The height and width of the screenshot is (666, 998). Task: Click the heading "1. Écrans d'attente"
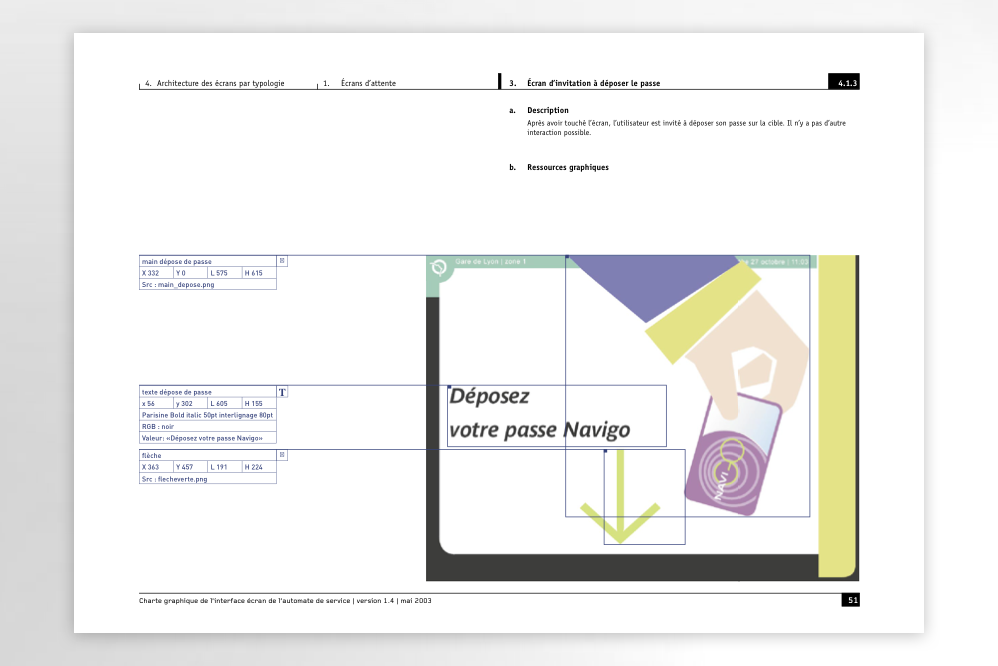coord(360,83)
